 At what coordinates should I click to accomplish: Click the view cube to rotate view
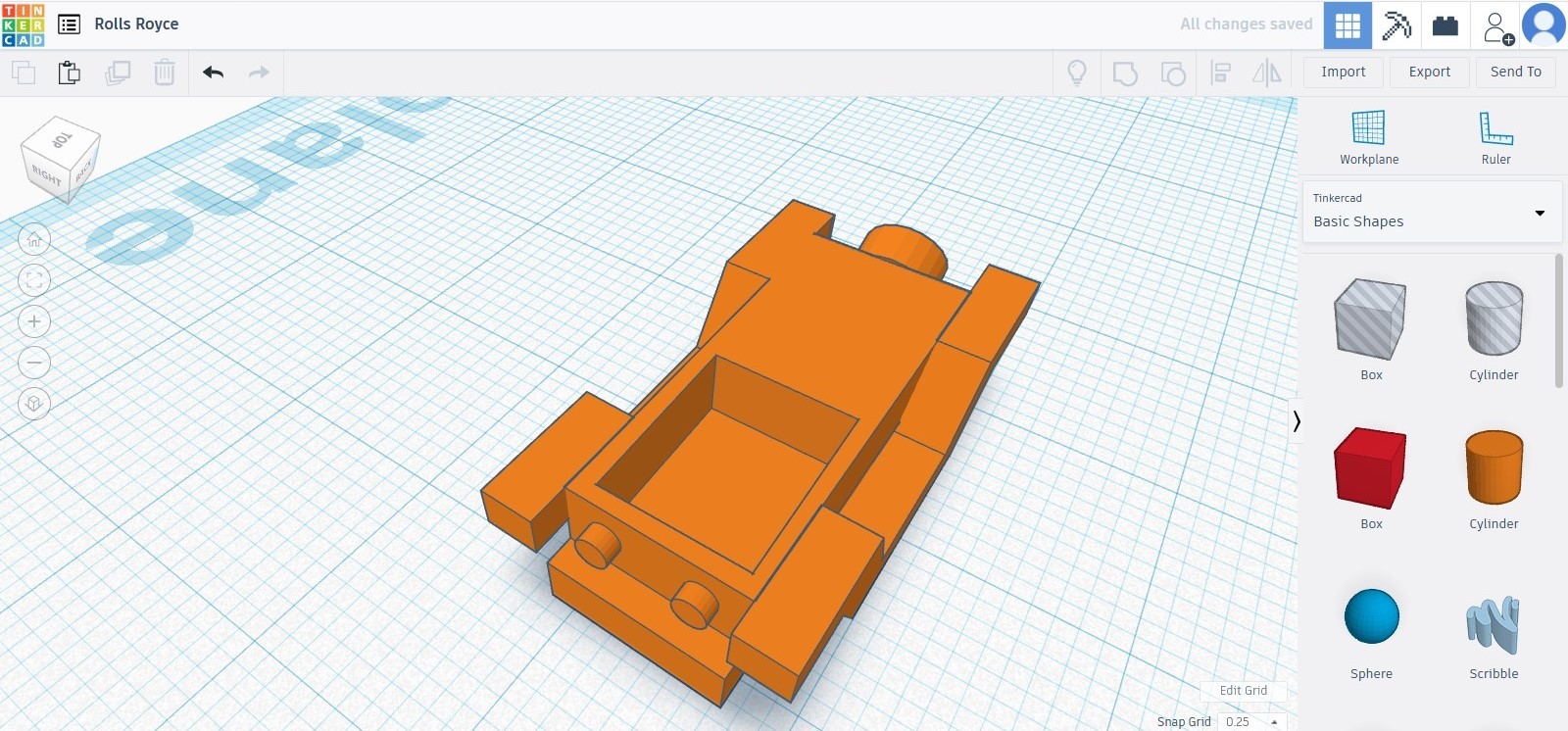coord(60,159)
